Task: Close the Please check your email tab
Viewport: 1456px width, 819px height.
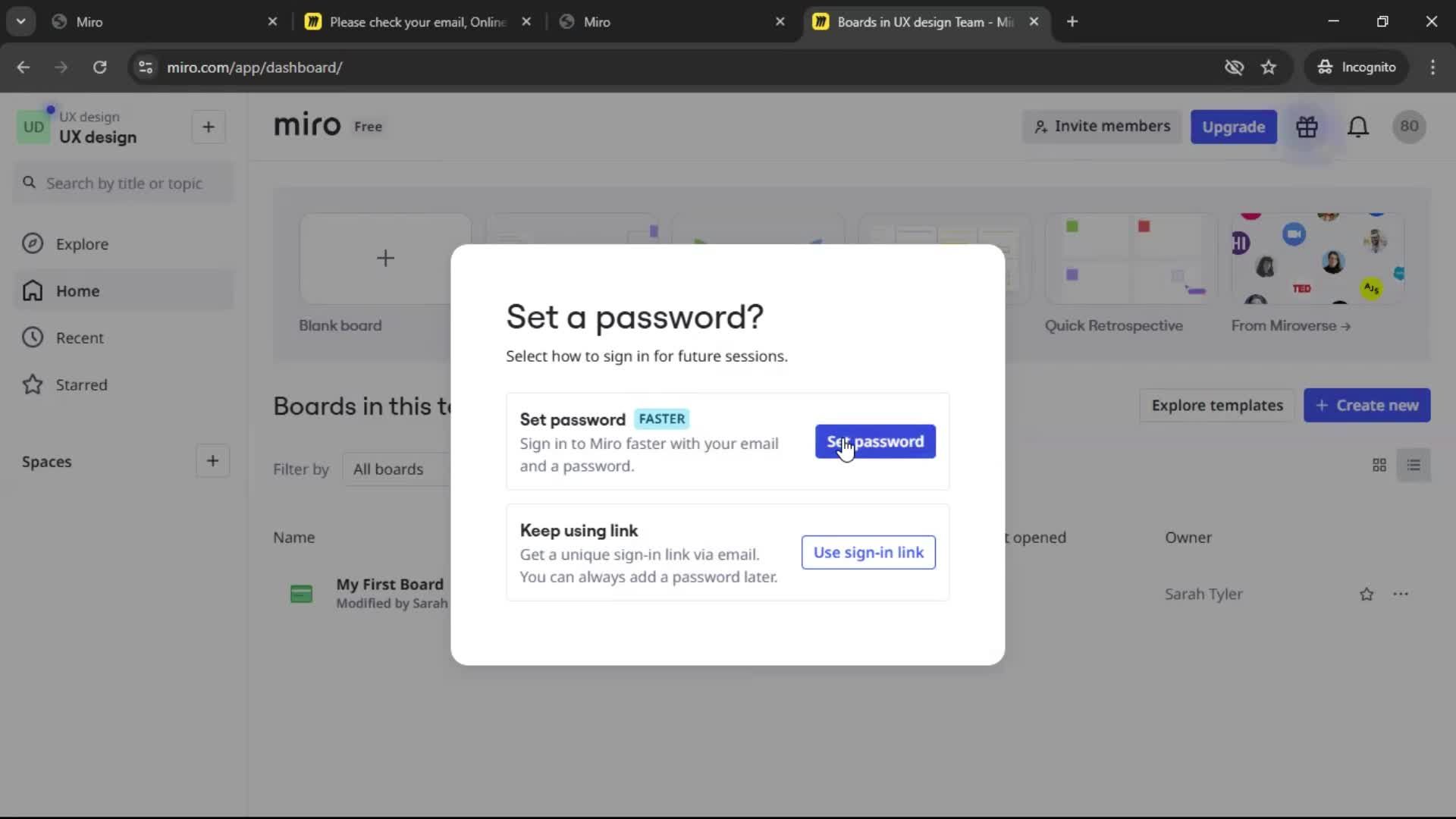Action: pyautogui.click(x=526, y=22)
